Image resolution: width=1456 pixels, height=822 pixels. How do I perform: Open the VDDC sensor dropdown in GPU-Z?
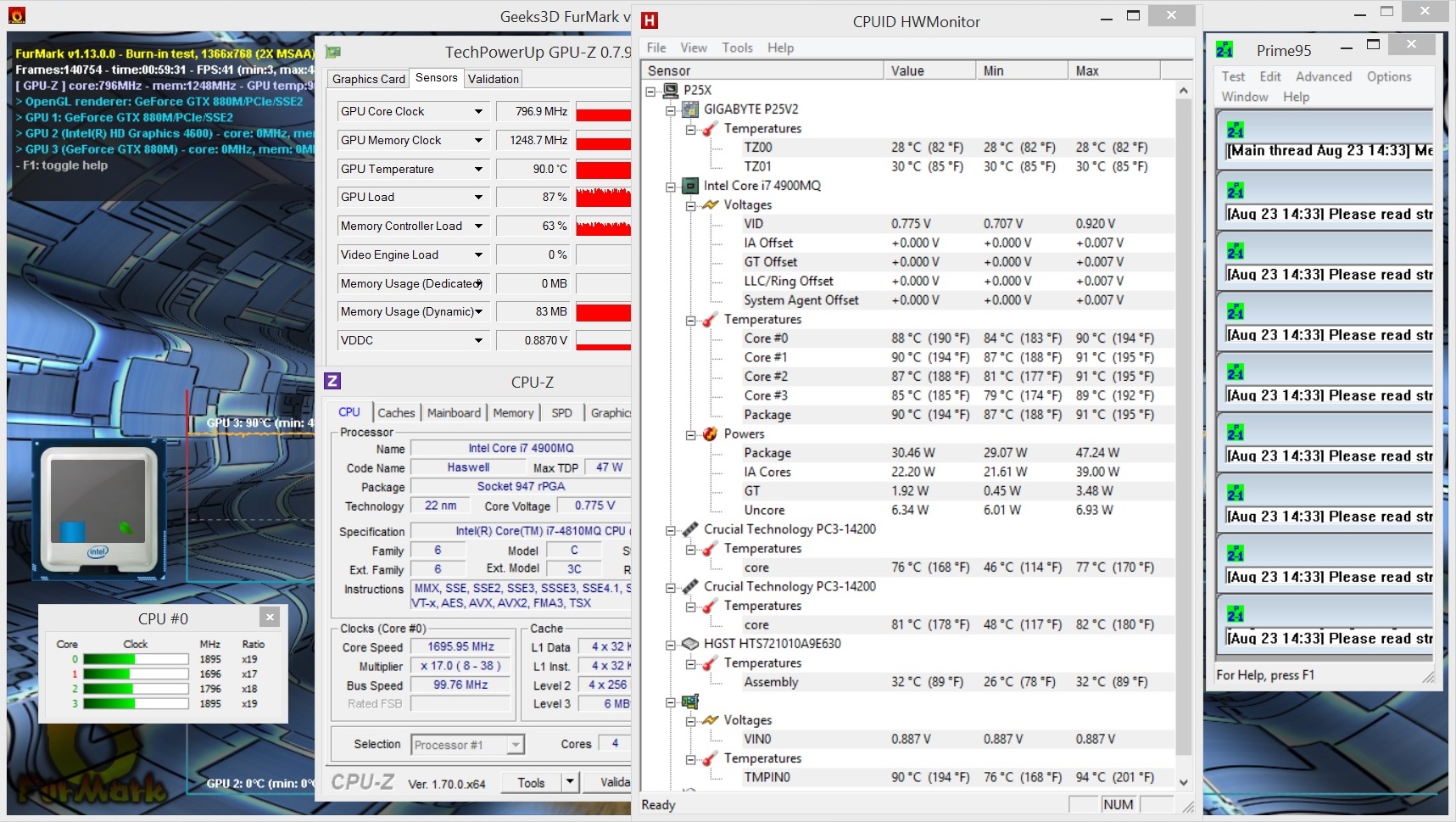click(x=478, y=340)
